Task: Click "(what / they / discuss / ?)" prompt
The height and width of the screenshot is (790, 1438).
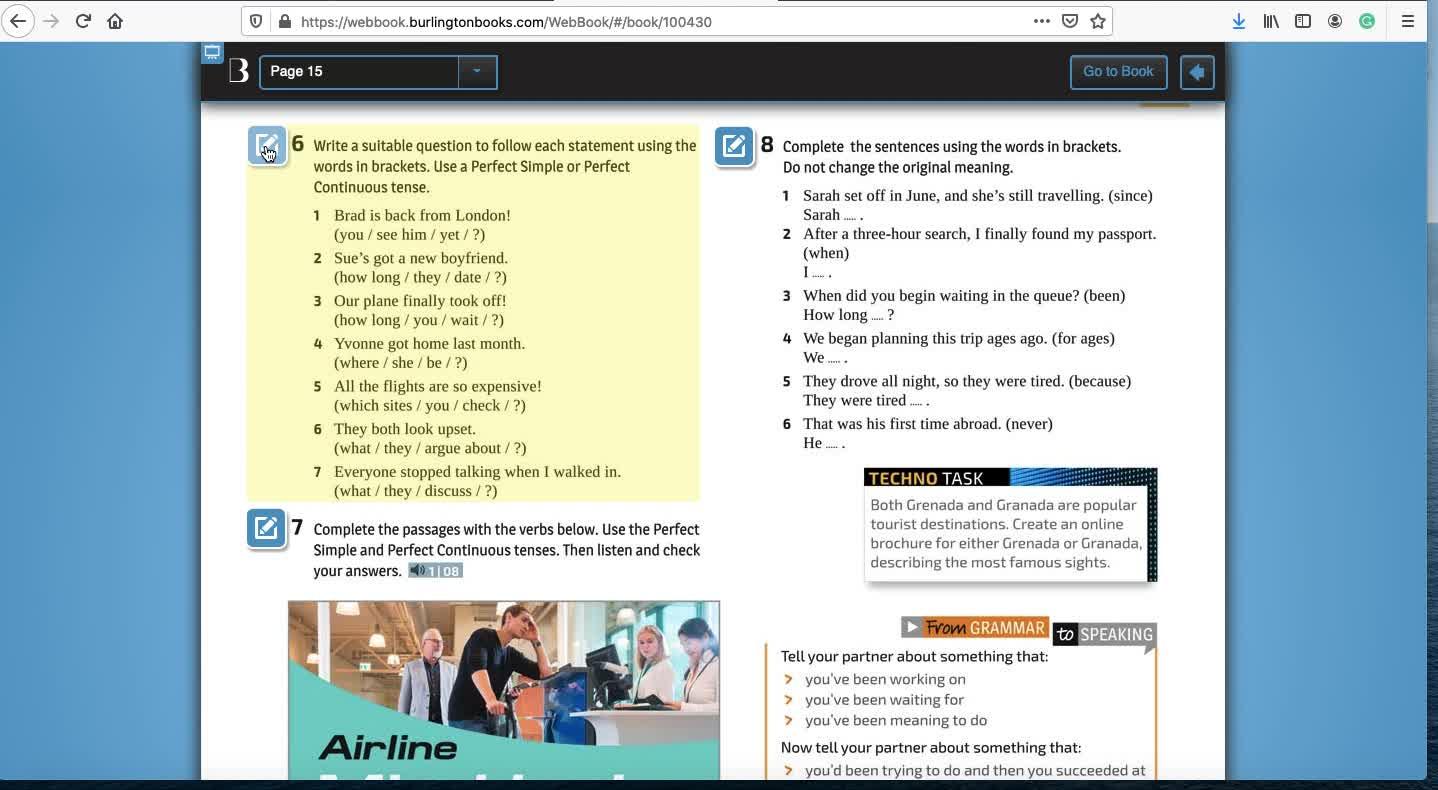Action: click(415, 491)
